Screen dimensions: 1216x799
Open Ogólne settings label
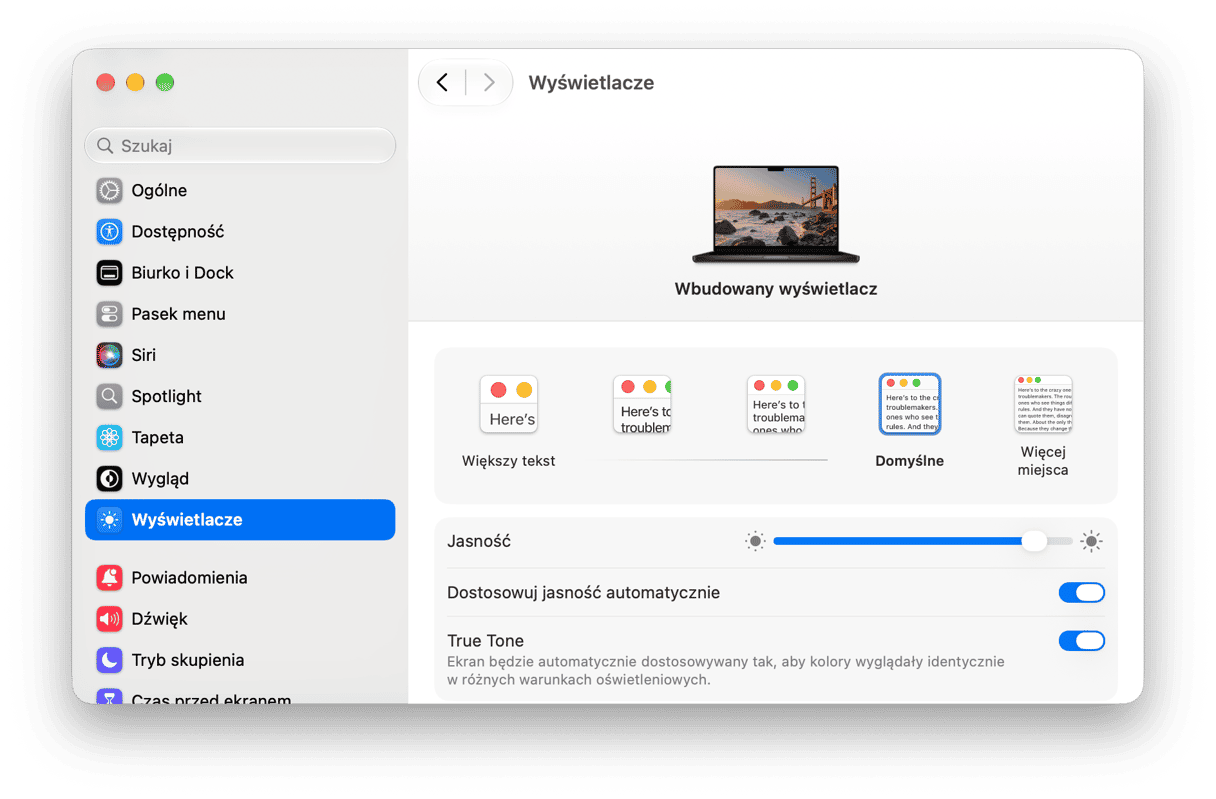click(159, 190)
